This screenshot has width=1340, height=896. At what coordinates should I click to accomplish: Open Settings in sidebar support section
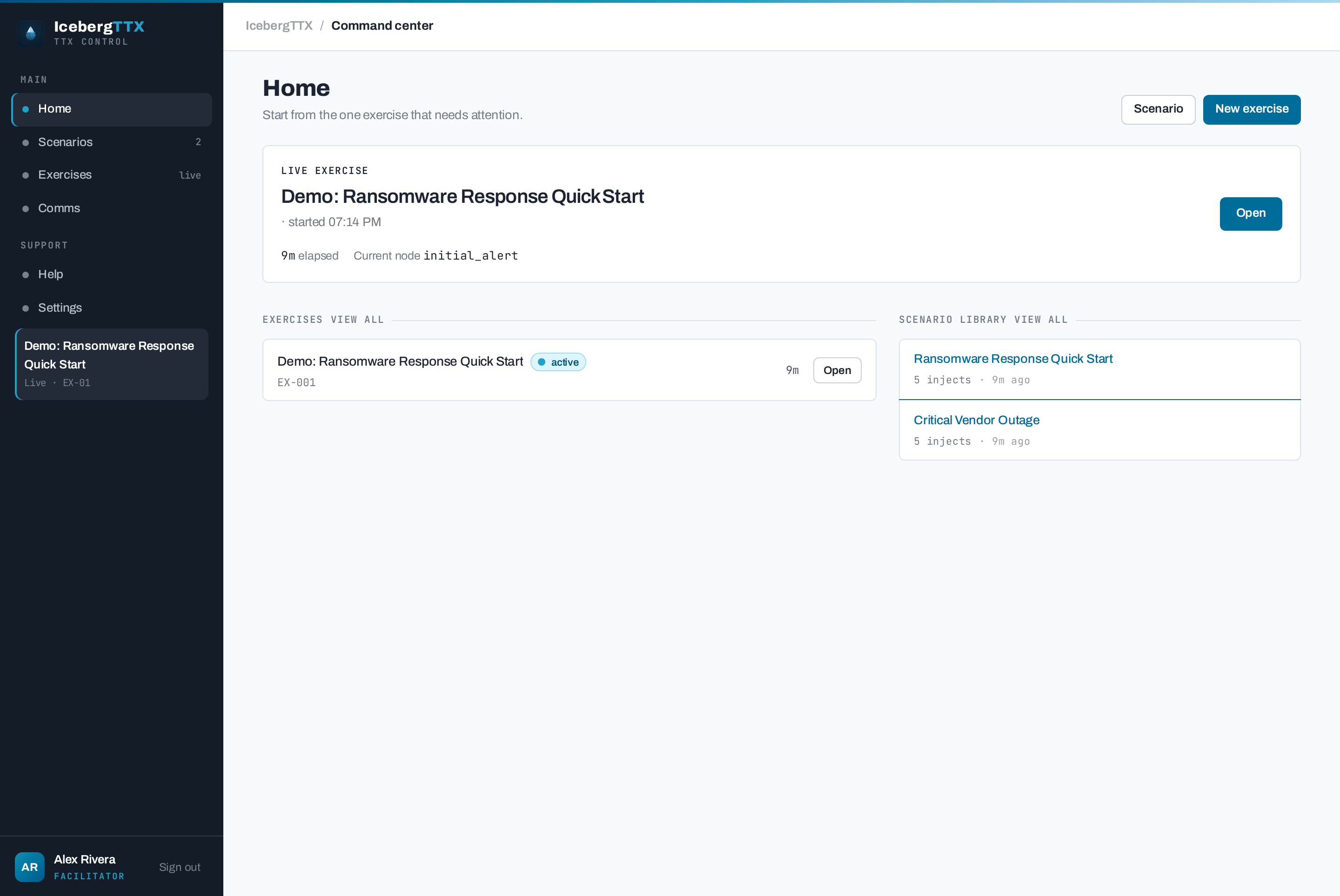pos(112,308)
